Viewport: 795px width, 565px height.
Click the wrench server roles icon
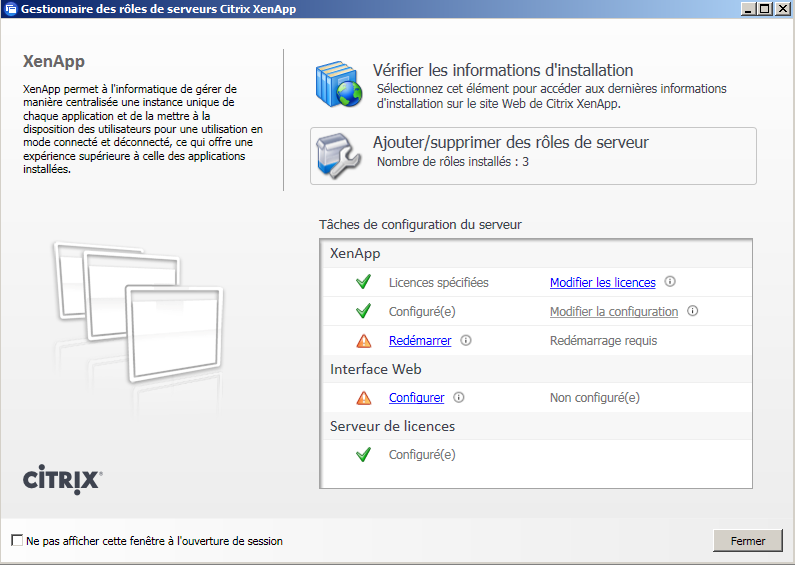(x=338, y=156)
